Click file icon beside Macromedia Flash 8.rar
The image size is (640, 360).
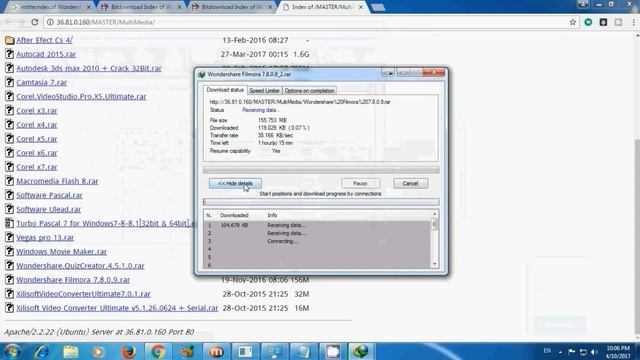coord(9,181)
